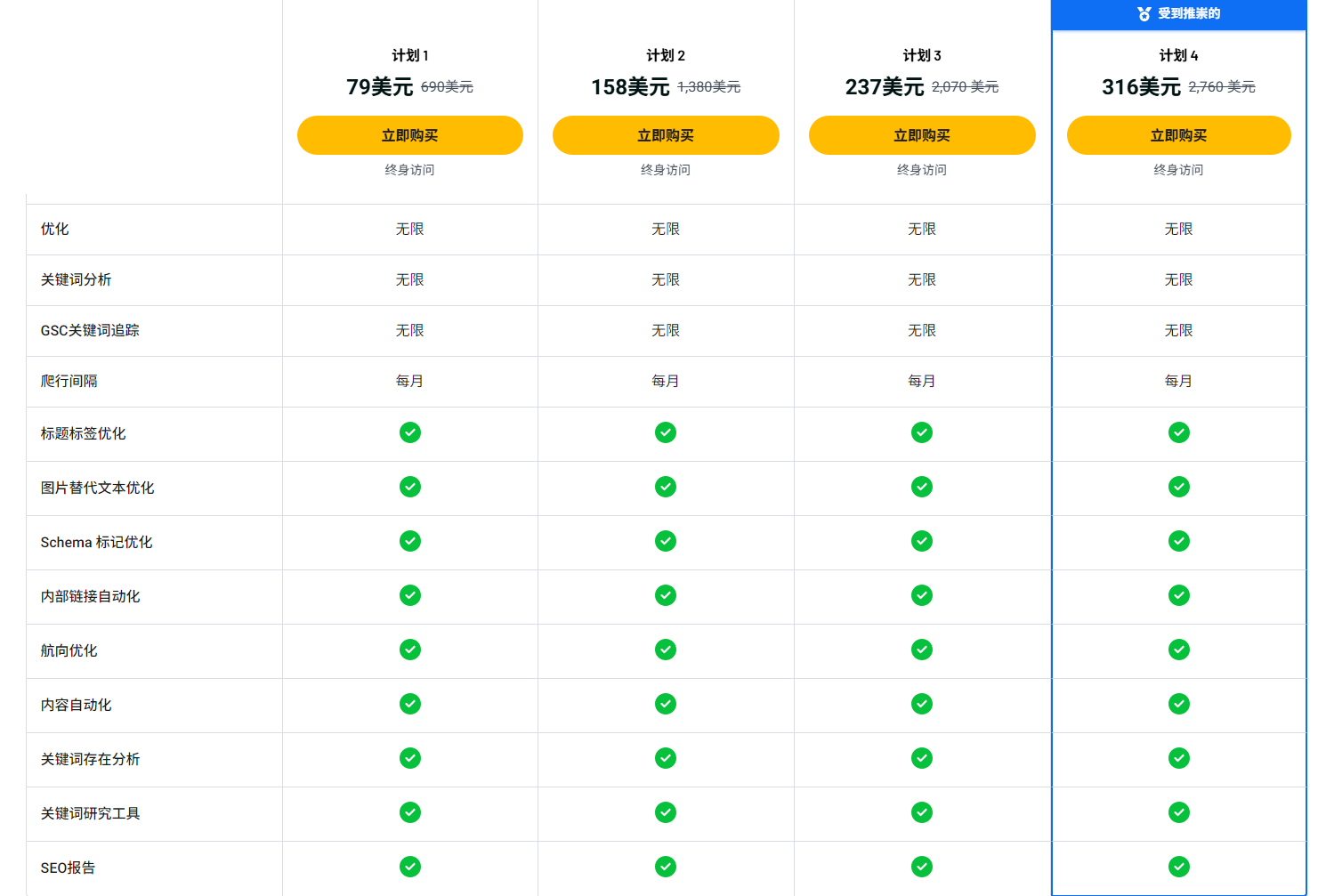Click 计划 1 checkmark for SEO报告

pyautogui.click(x=409, y=867)
